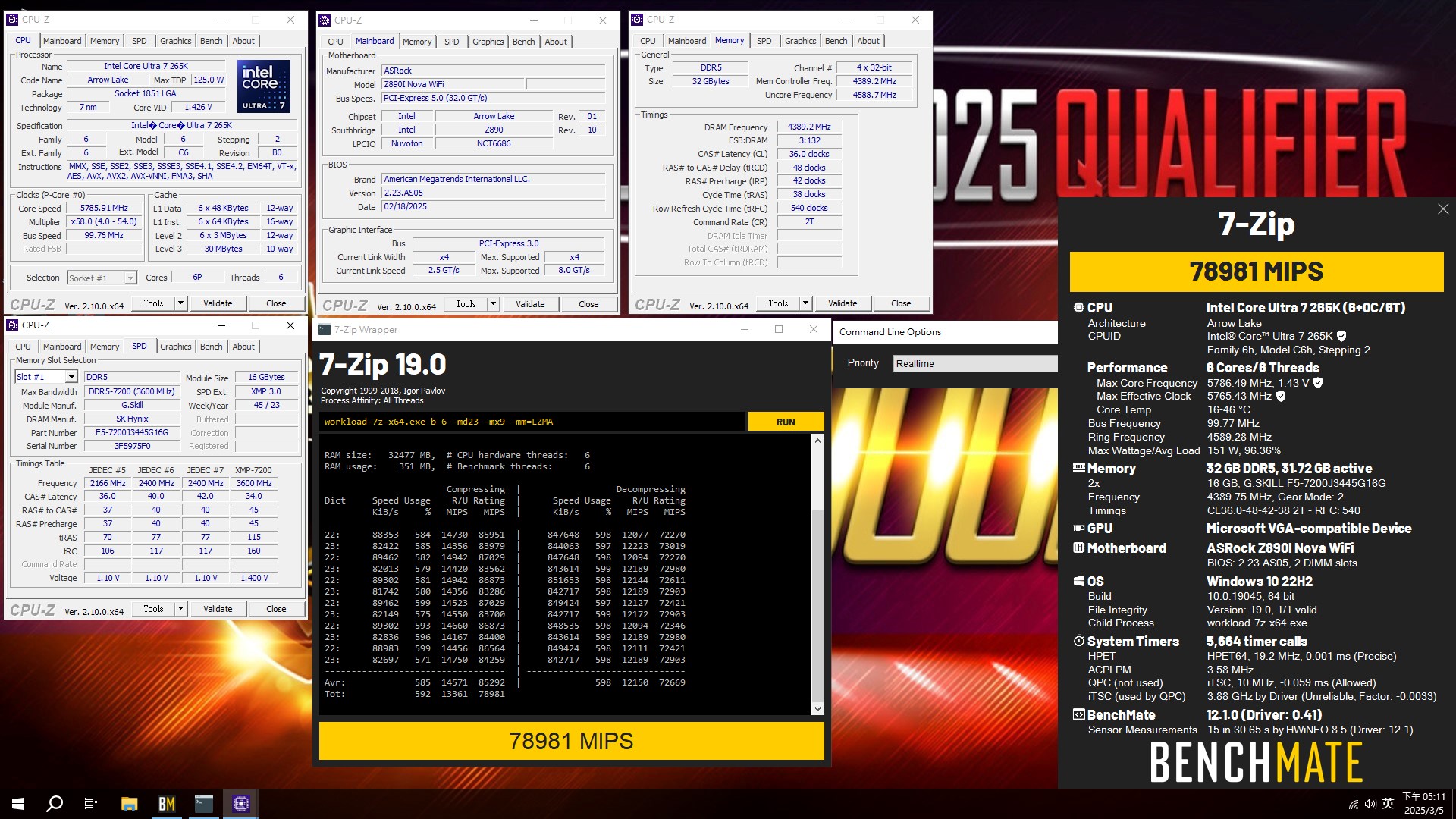Click 7-Zip output scrollbar up arrow
The image size is (1456, 819).
pyautogui.click(x=817, y=441)
